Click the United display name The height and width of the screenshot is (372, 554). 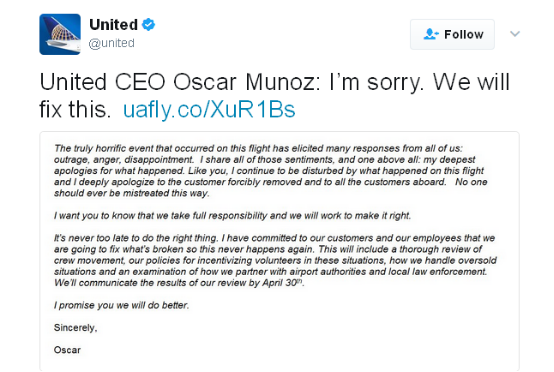tap(113, 25)
